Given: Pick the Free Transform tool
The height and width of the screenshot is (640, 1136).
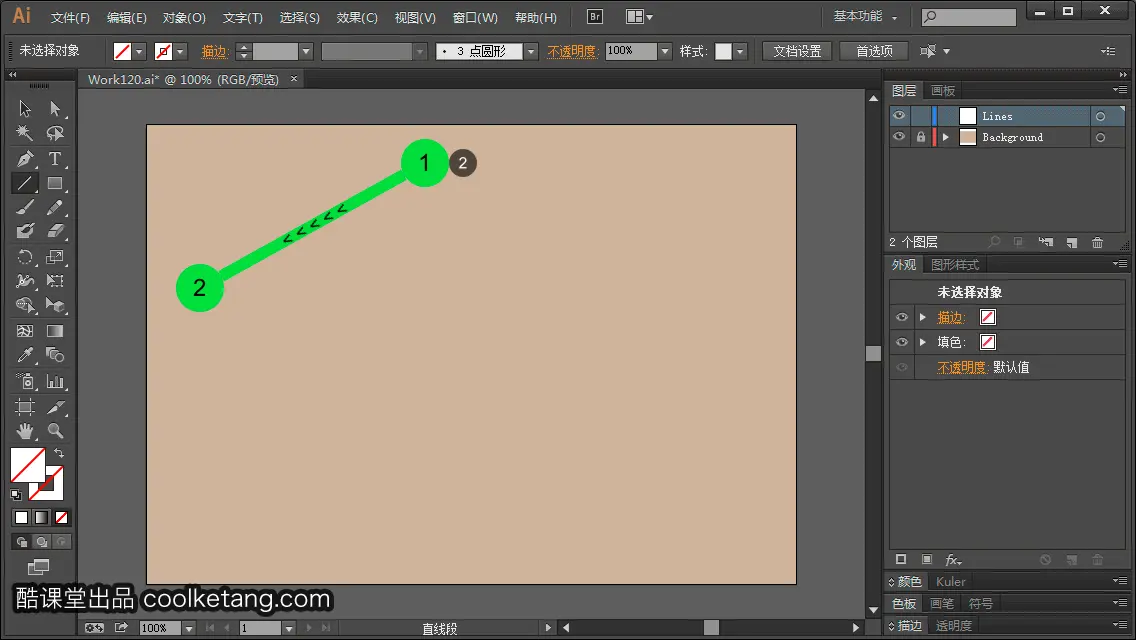Looking at the screenshot, I should pyautogui.click(x=55, y=280).
